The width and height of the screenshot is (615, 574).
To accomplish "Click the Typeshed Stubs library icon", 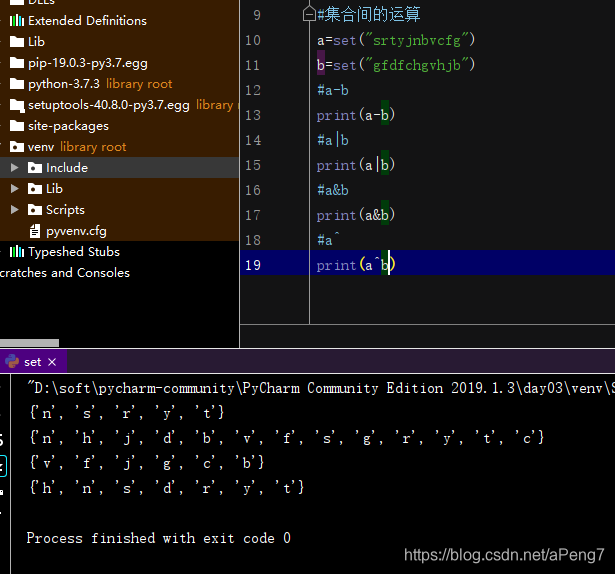I will (x=17, y=252).
